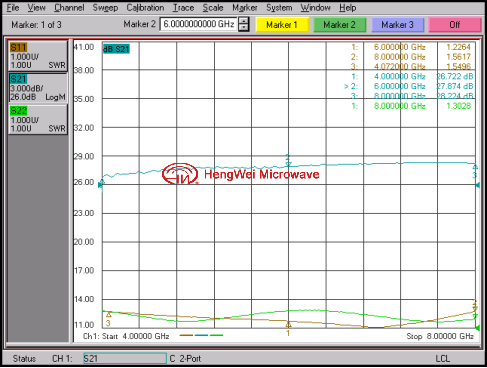The image size is (487, 368).
Task: Click the S11 marker 2 readout '1.5617'
Action: click(458, 57)
